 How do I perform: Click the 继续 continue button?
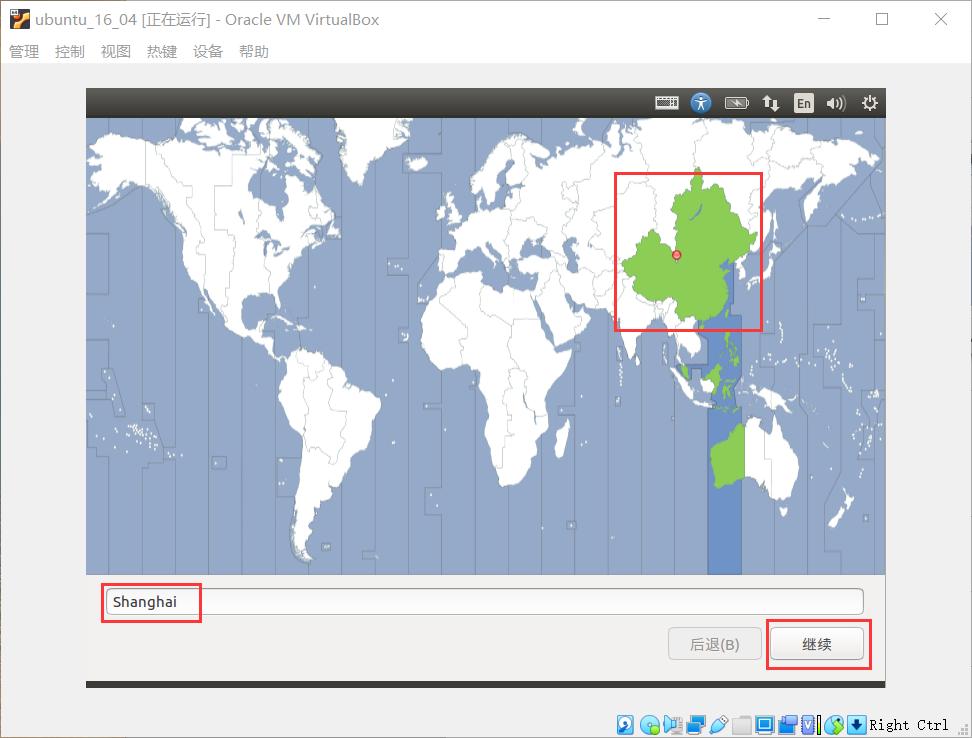[x=816, y=644]
